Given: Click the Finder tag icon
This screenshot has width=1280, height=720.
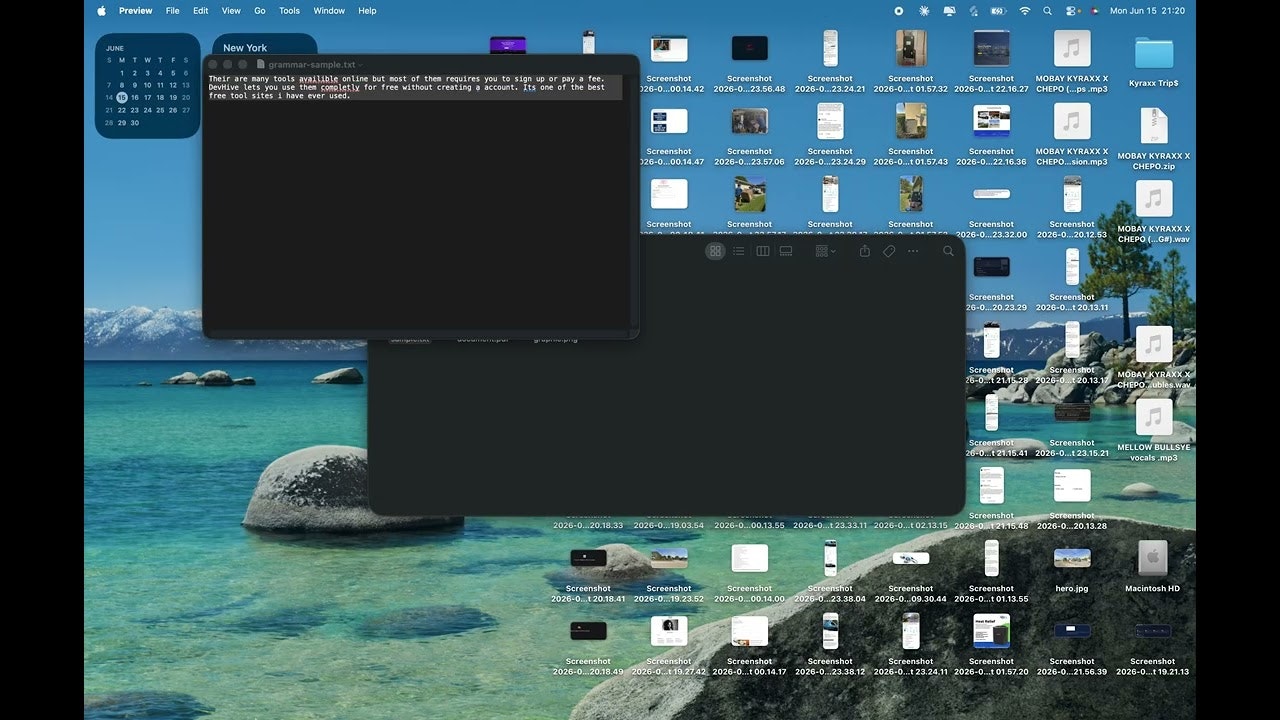Looking at the screenshot, I should (889, 251).
